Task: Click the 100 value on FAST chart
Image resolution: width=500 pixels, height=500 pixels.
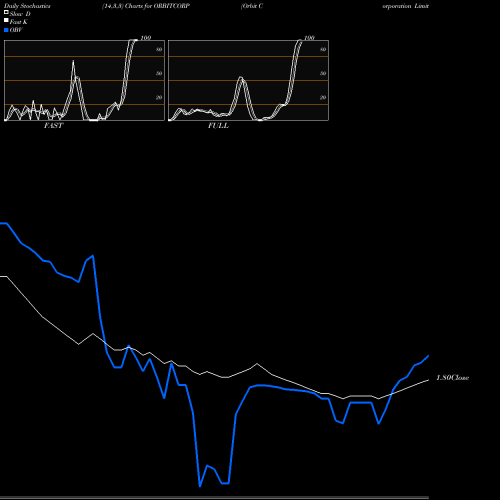Action: coord(146,38)
